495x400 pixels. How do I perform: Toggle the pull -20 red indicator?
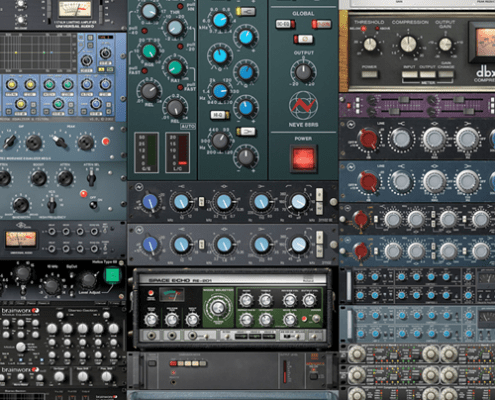[x=180, y=46]
